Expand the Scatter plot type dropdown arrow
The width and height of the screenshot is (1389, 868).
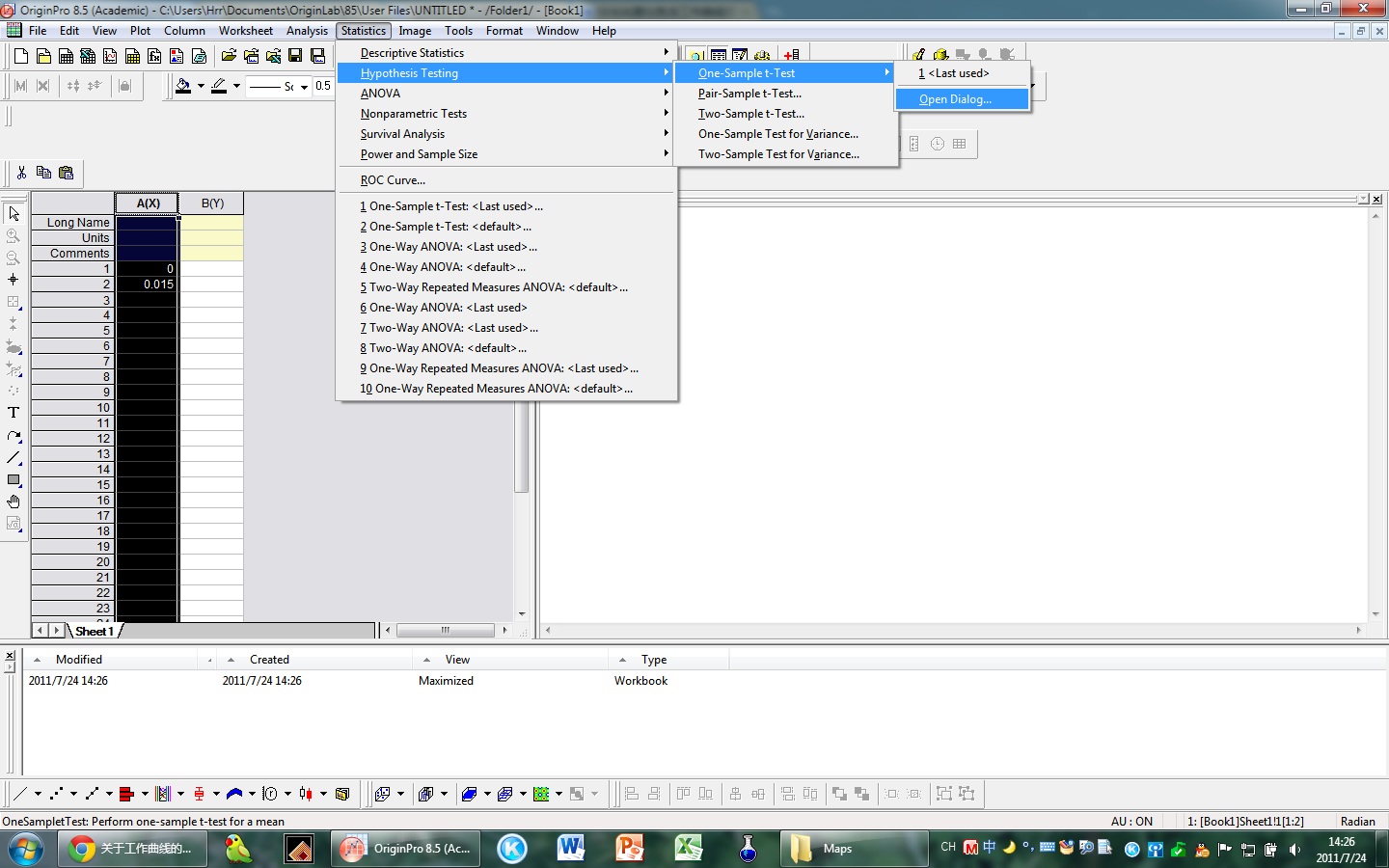pyautogui.click(x=73, y=794)
